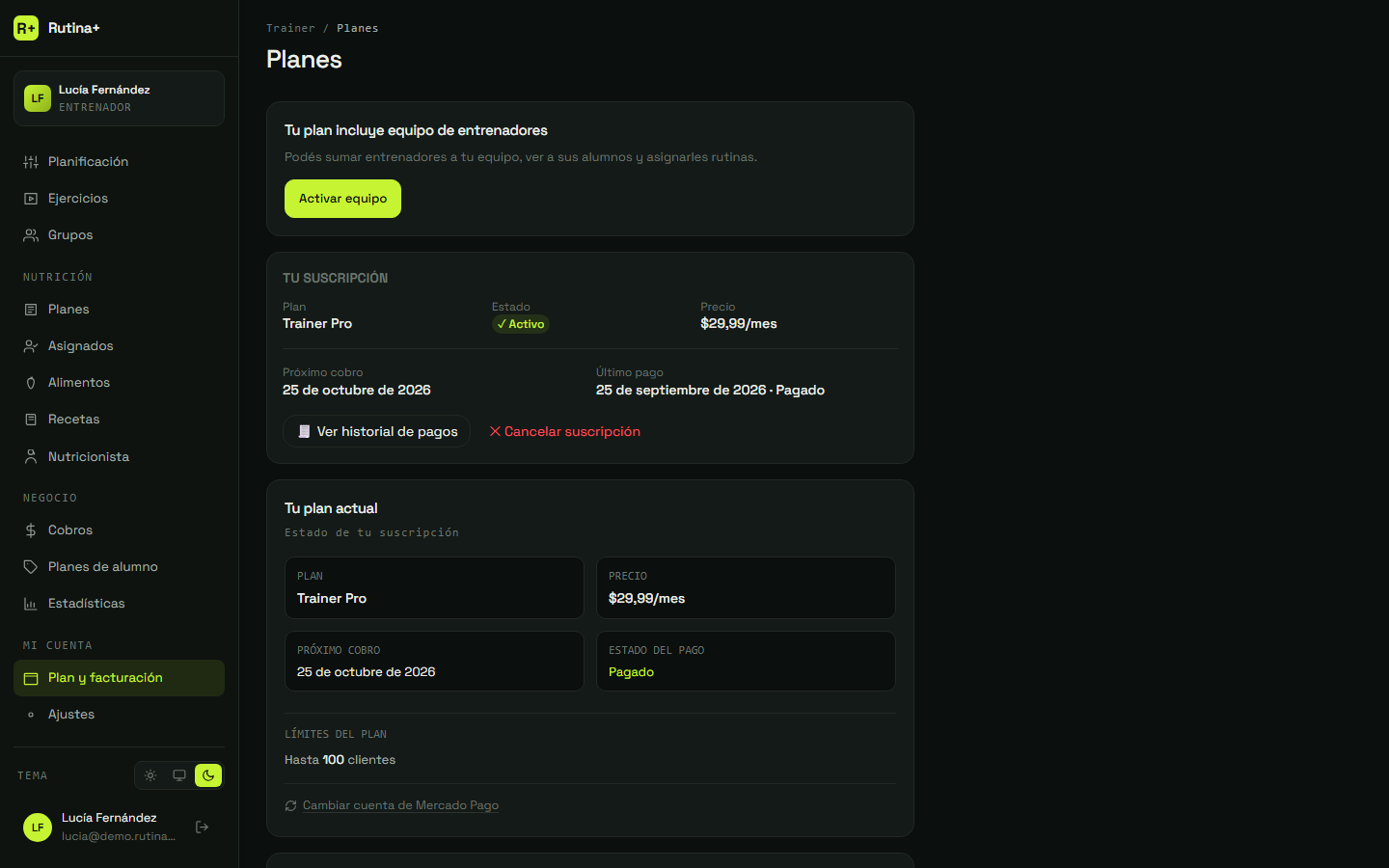
Task: Switch theme to light mode sun
Action: (x=150, y=775)
